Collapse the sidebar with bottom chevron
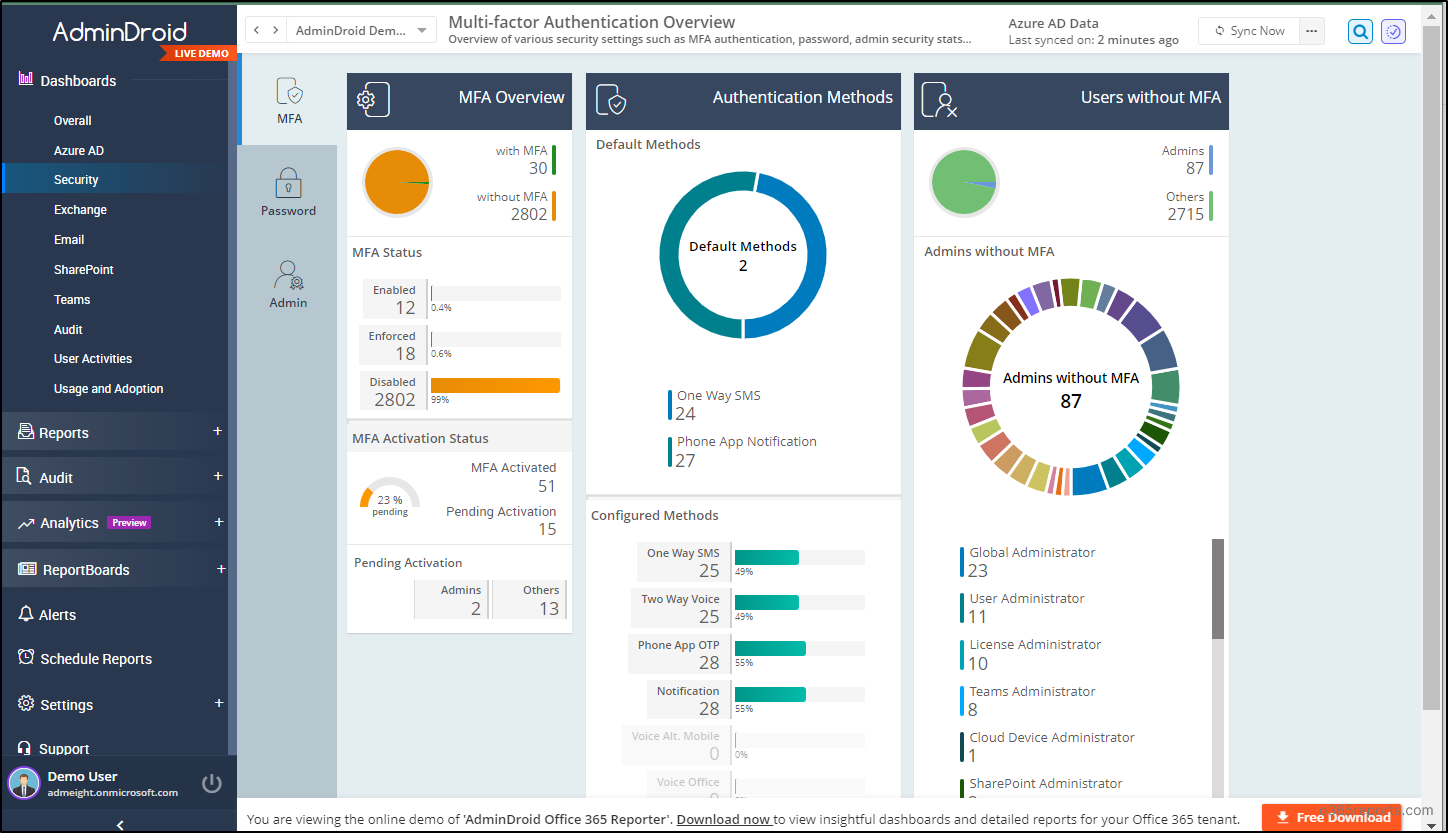The width and height of the screenshot is (1448, 833). pyautogui.click(x=120, y=824)
